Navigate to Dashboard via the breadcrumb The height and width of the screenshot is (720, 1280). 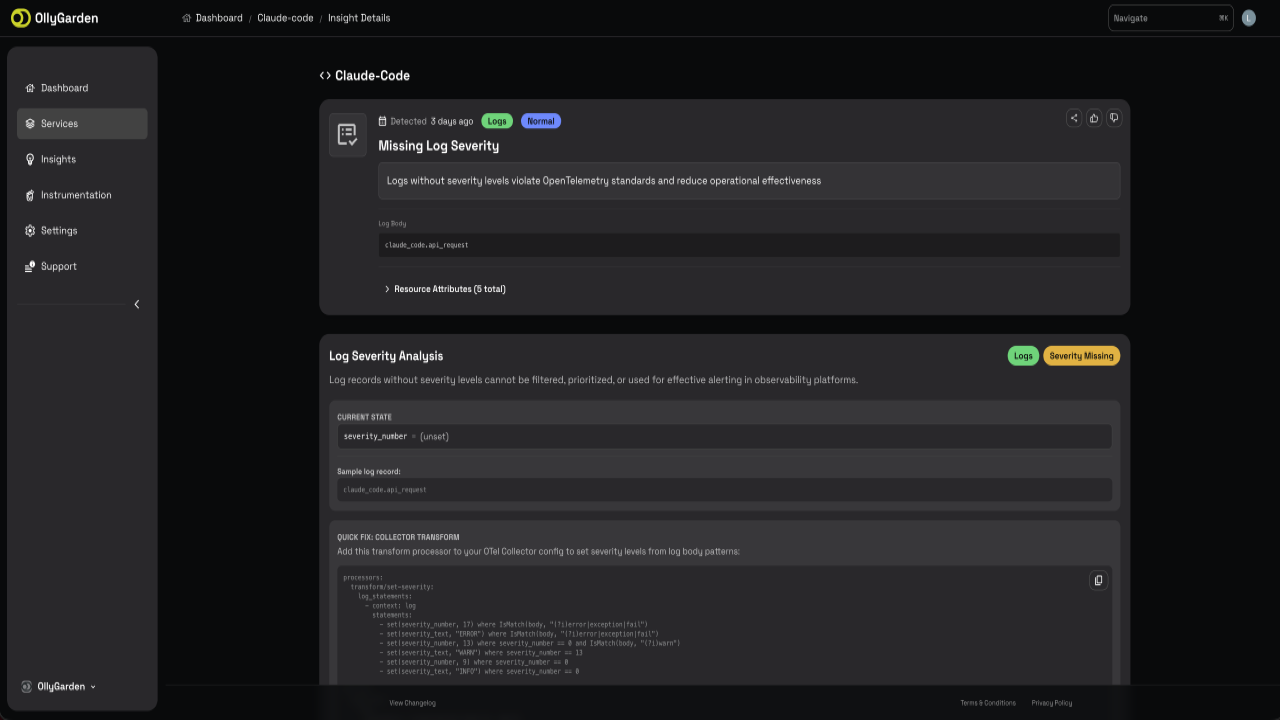[212, 18]
